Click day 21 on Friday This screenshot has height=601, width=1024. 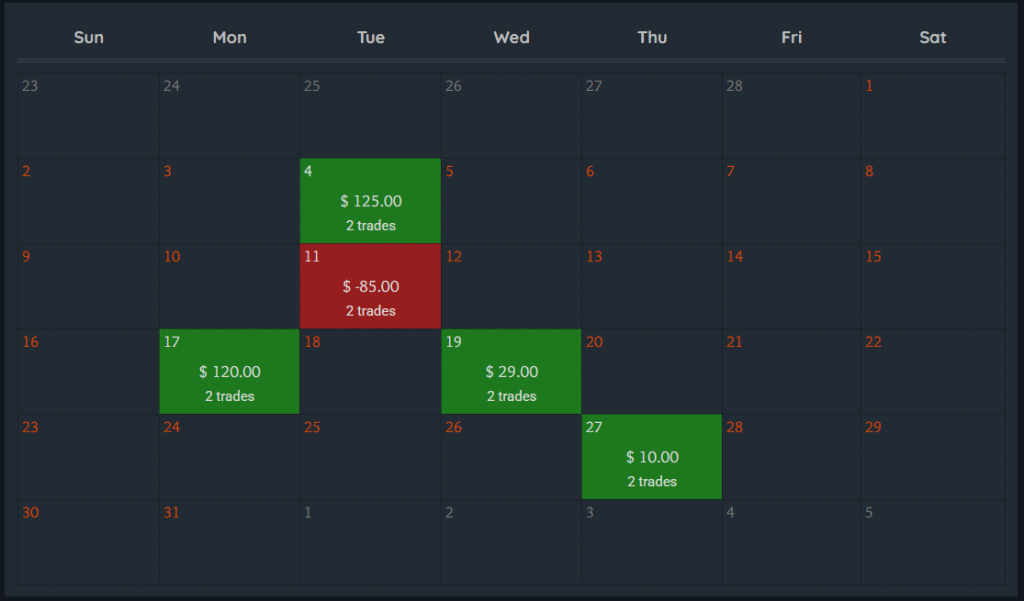[x=792, y=372]
